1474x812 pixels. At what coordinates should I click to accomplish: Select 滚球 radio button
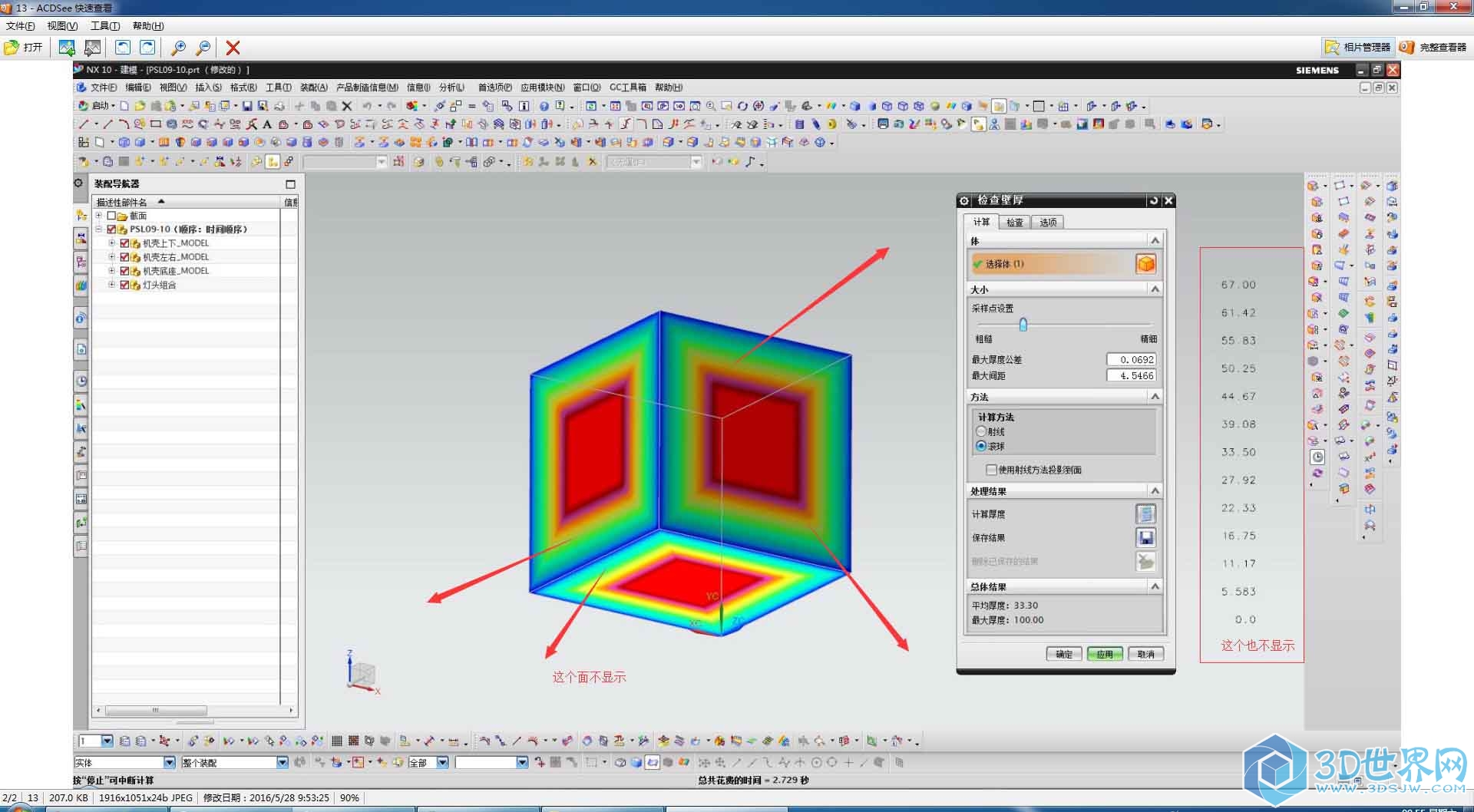(x=981, y=446)
